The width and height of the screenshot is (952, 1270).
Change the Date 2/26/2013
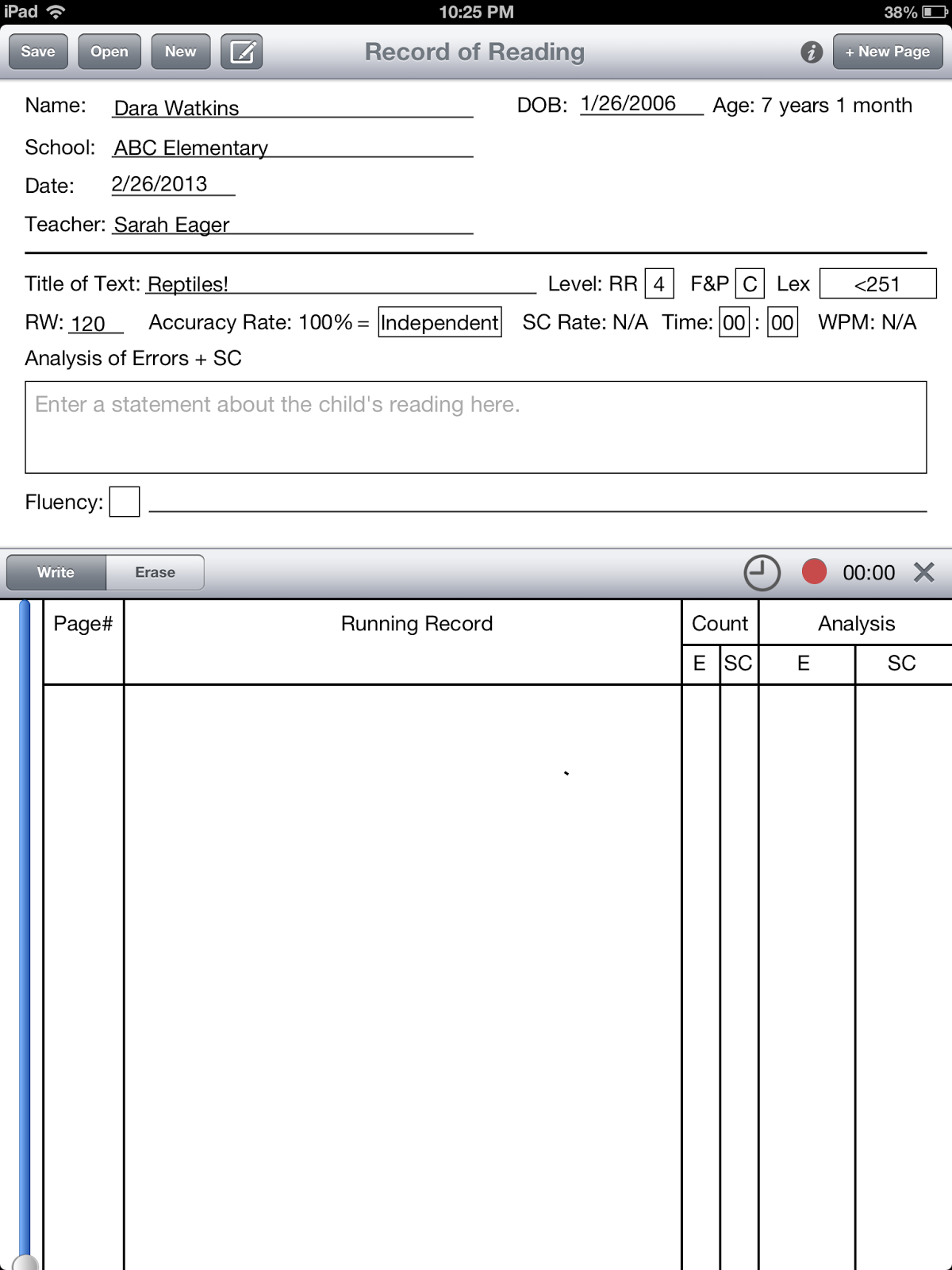(173, 184)
